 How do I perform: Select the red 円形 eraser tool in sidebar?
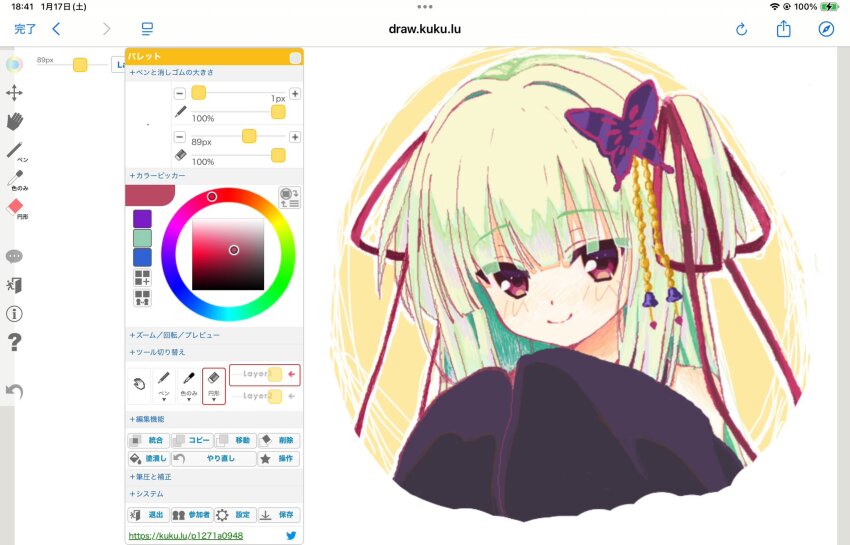(x=16, y=208)
